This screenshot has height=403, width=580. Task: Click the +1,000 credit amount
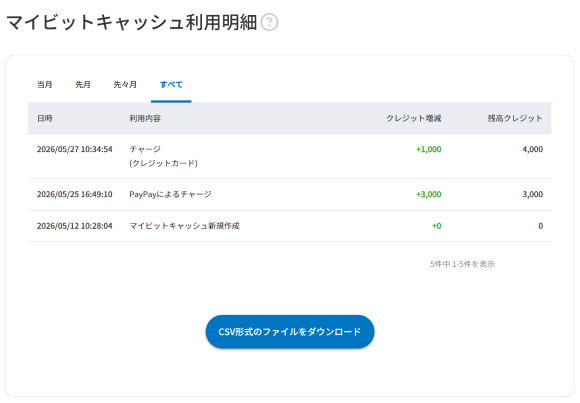pyautogui.click(x=429, y=149)
